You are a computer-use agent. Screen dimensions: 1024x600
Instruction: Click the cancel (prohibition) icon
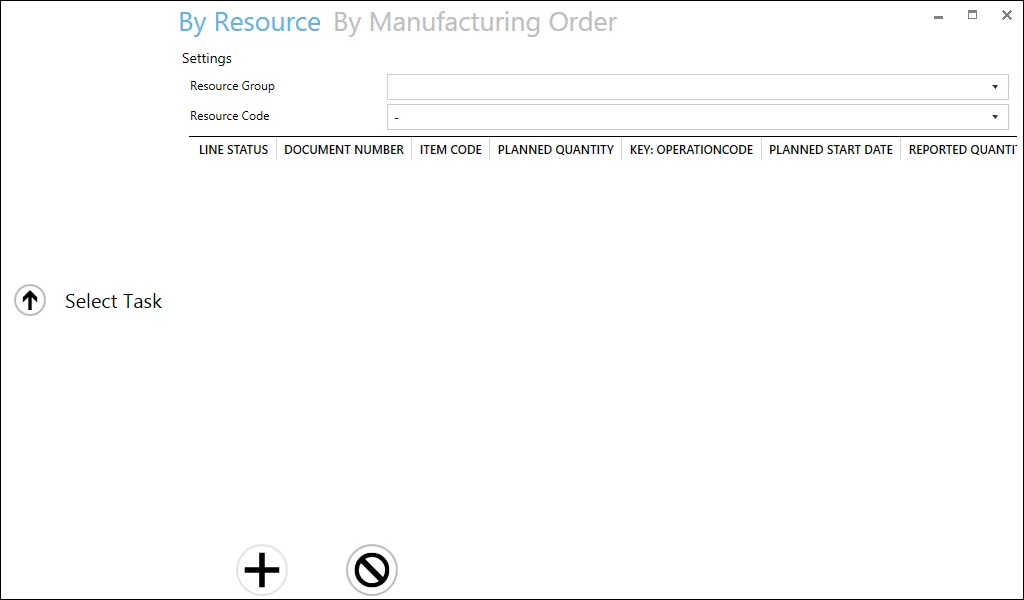pyautogui.click(x=371, y=570)
